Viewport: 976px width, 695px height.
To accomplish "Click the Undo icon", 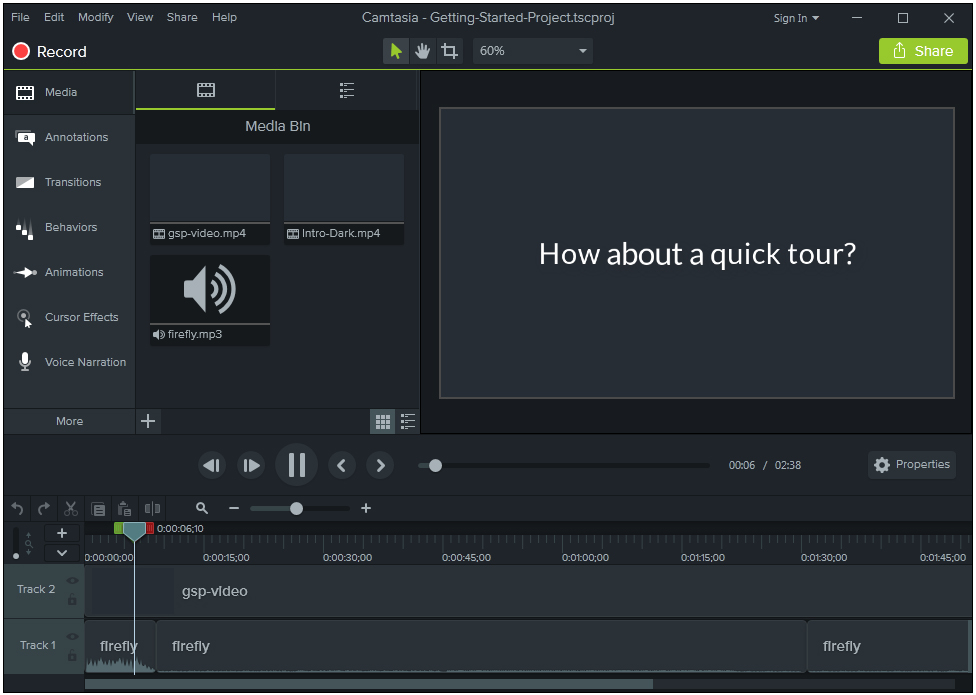I will tap(17, 509).
